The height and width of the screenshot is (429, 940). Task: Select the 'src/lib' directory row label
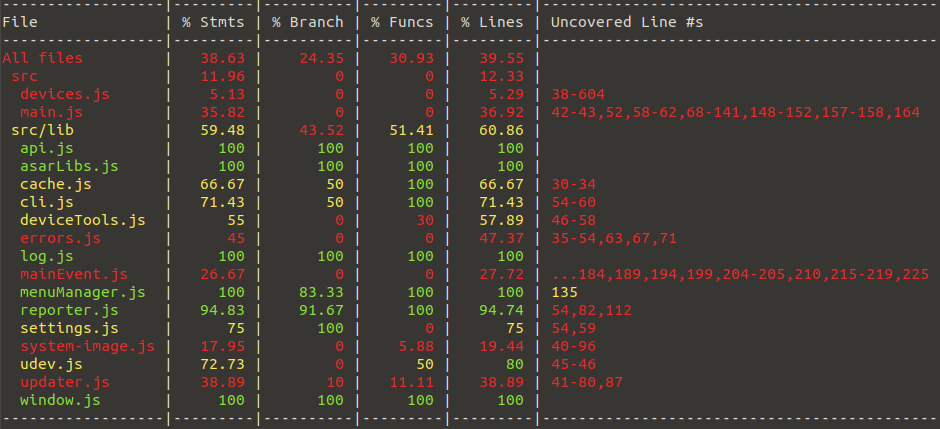43,130
